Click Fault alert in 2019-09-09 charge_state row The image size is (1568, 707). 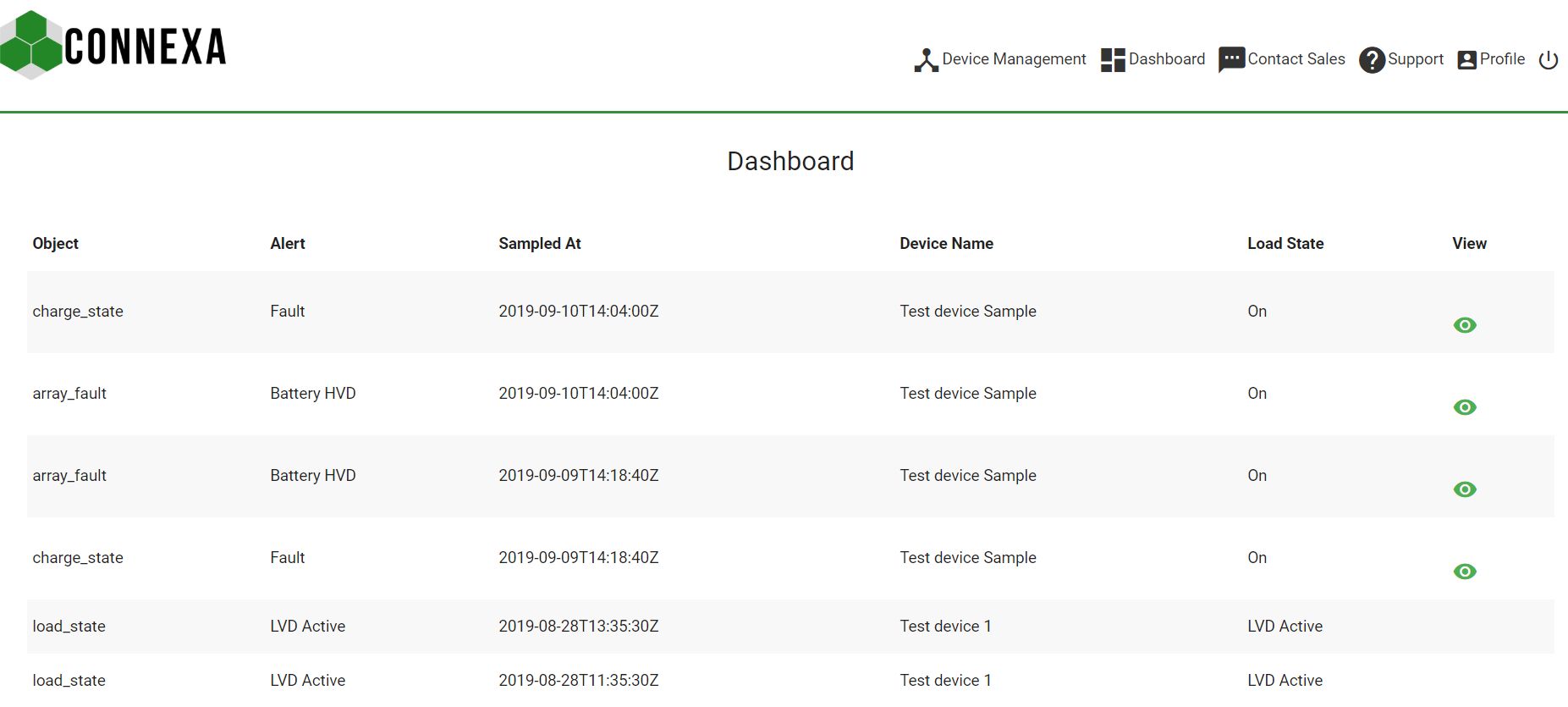(x=288, y=558)
